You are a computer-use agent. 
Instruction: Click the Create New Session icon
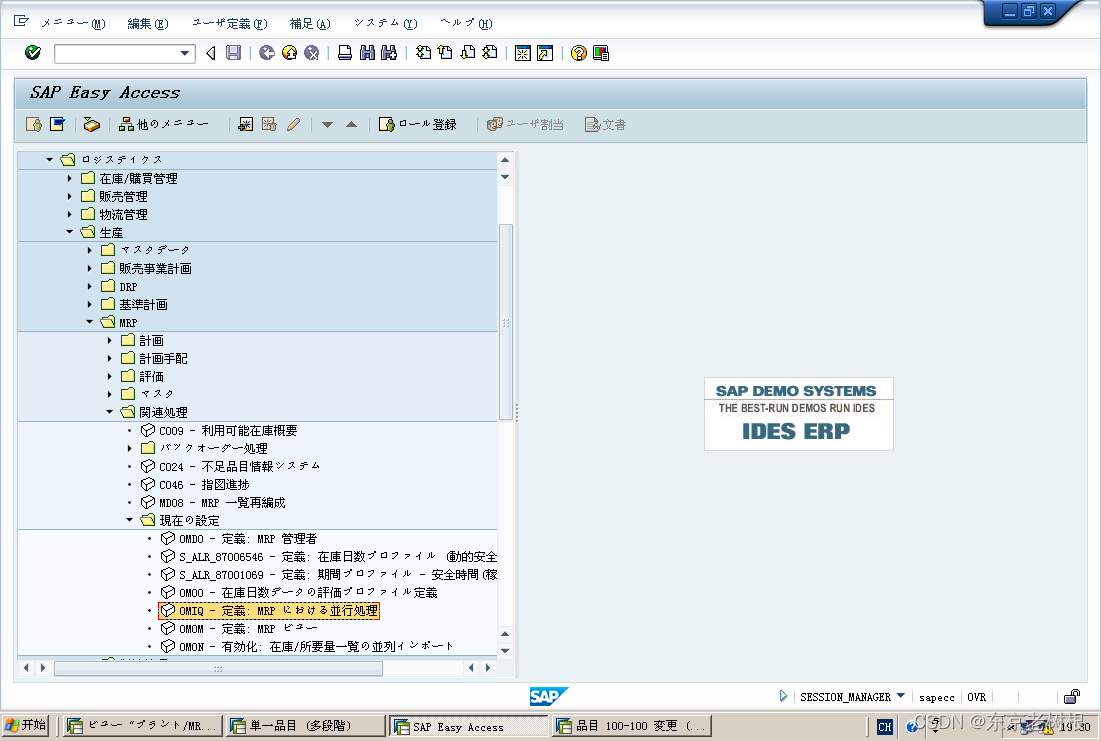tap(522, 53)
